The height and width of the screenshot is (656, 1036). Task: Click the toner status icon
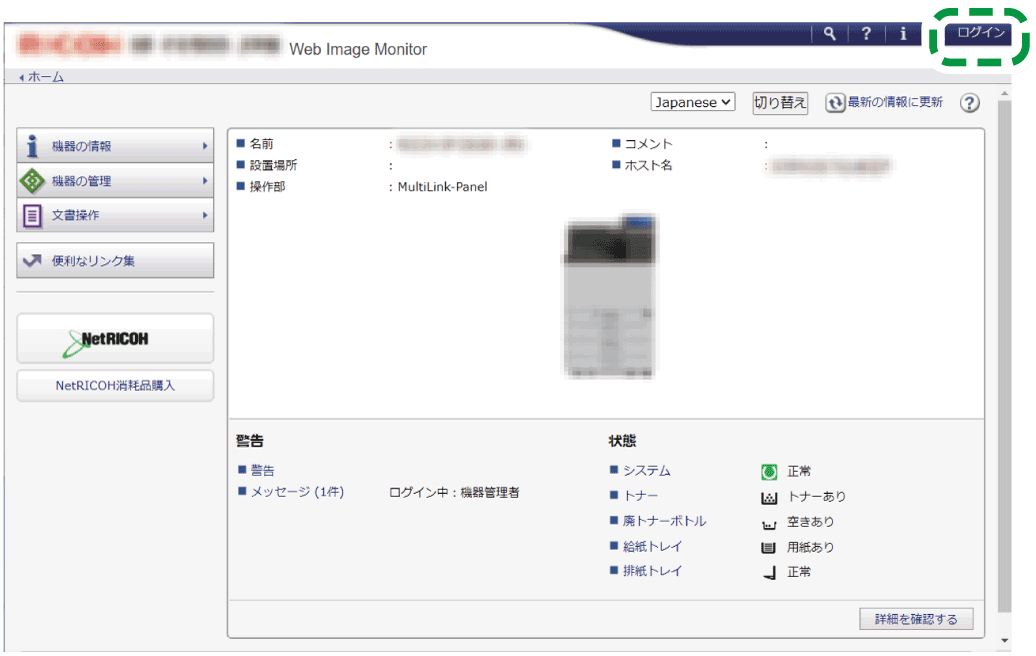tap(769, 497)
